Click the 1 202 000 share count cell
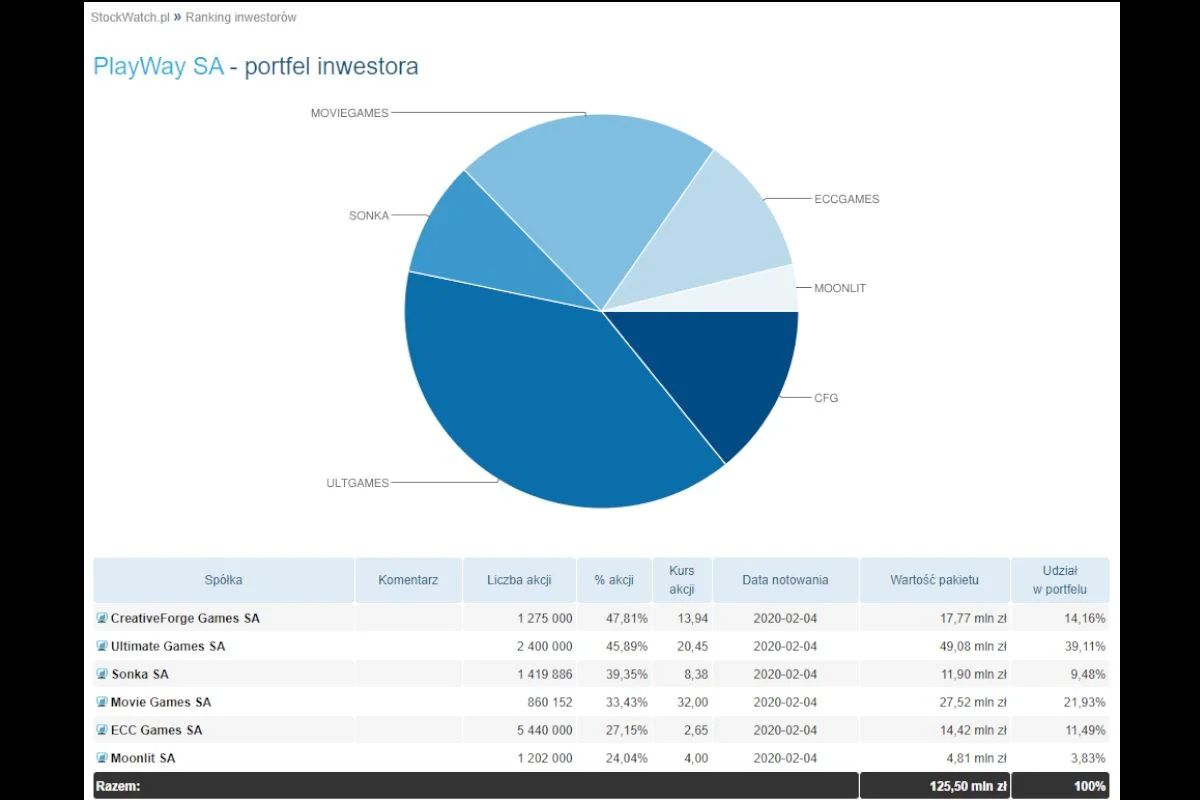This screenshot has width=1200, height=800. click(519, 758)
